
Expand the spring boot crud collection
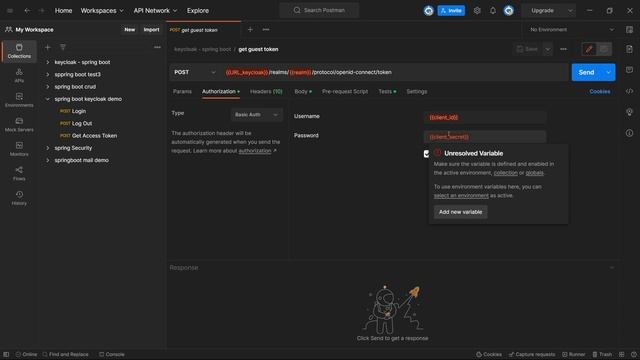pos(48,87)
